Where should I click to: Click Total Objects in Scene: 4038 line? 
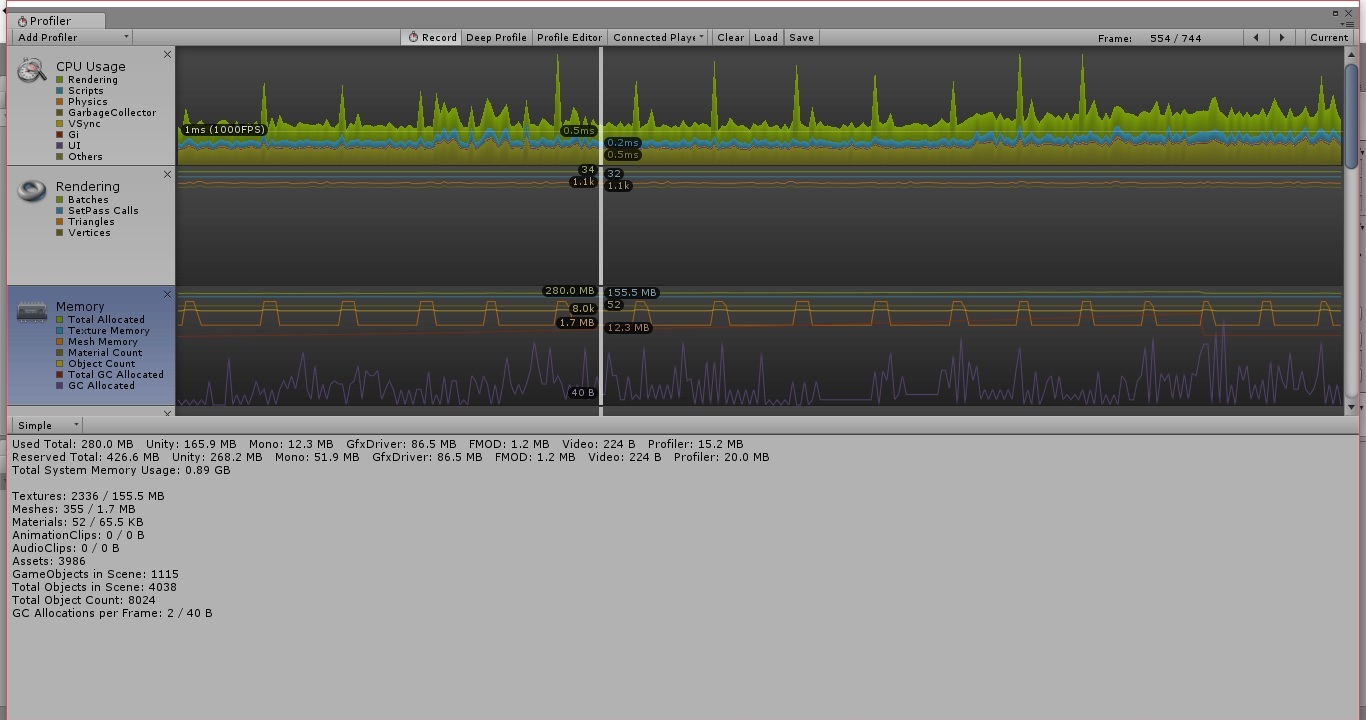pos(94,587)
